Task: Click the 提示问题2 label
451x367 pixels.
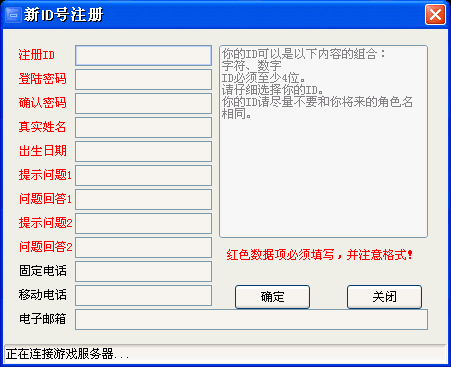Action: pyautogui.click(x=45, y=223)
